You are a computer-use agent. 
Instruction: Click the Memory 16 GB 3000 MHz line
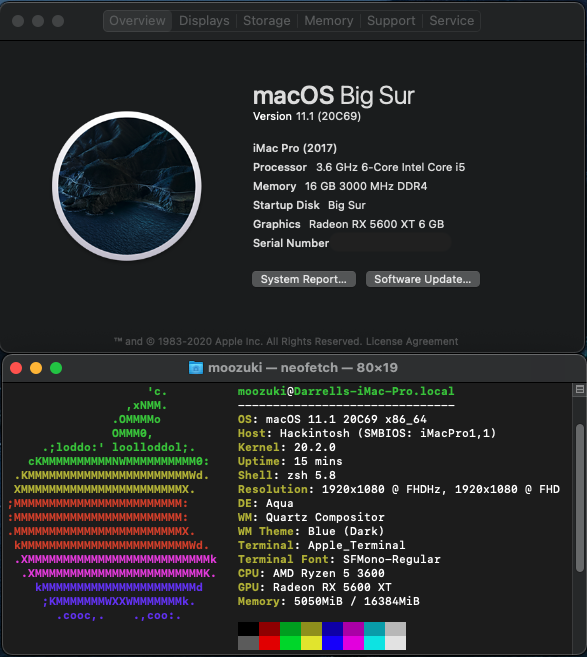point(340,186)
